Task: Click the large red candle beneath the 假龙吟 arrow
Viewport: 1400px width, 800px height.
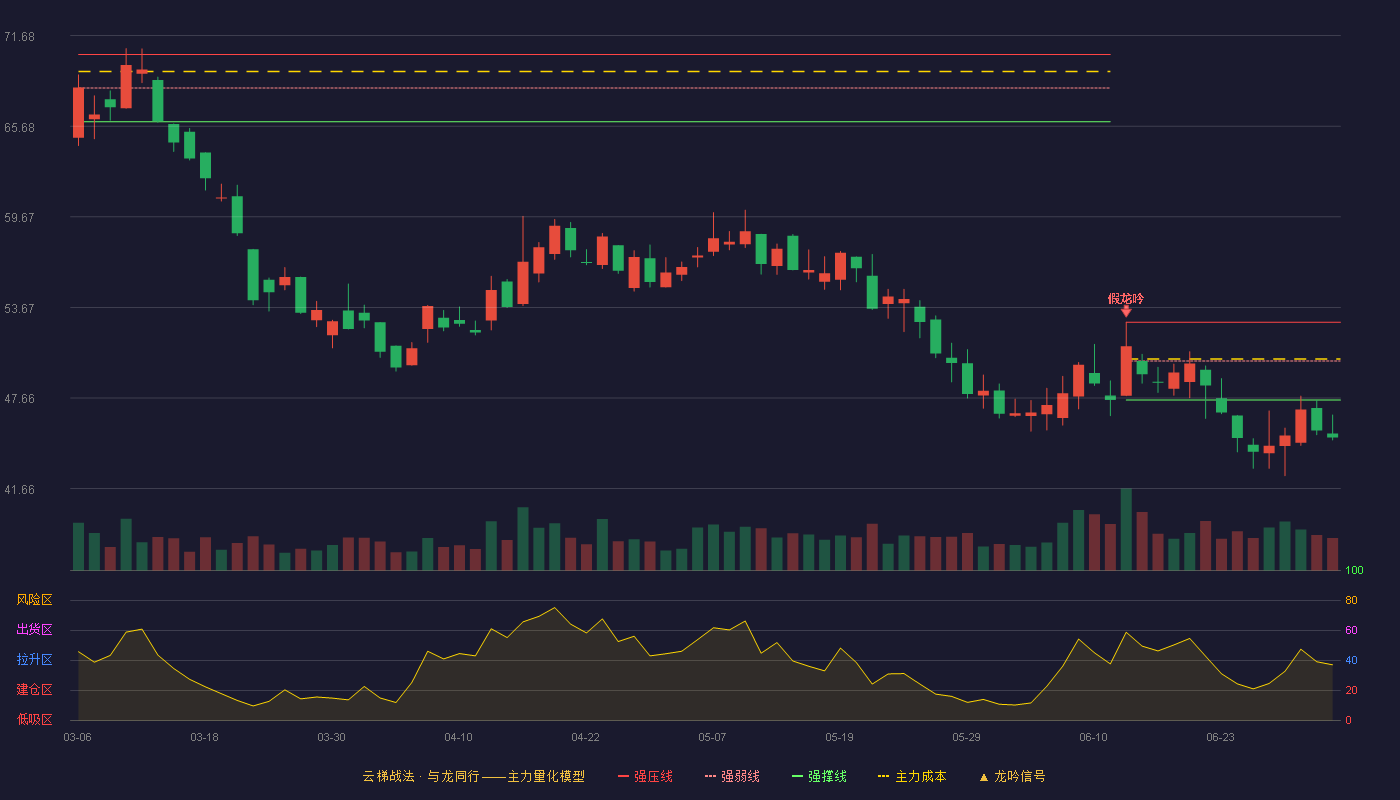Action: pyautogui.click(x=1126, y=371)
